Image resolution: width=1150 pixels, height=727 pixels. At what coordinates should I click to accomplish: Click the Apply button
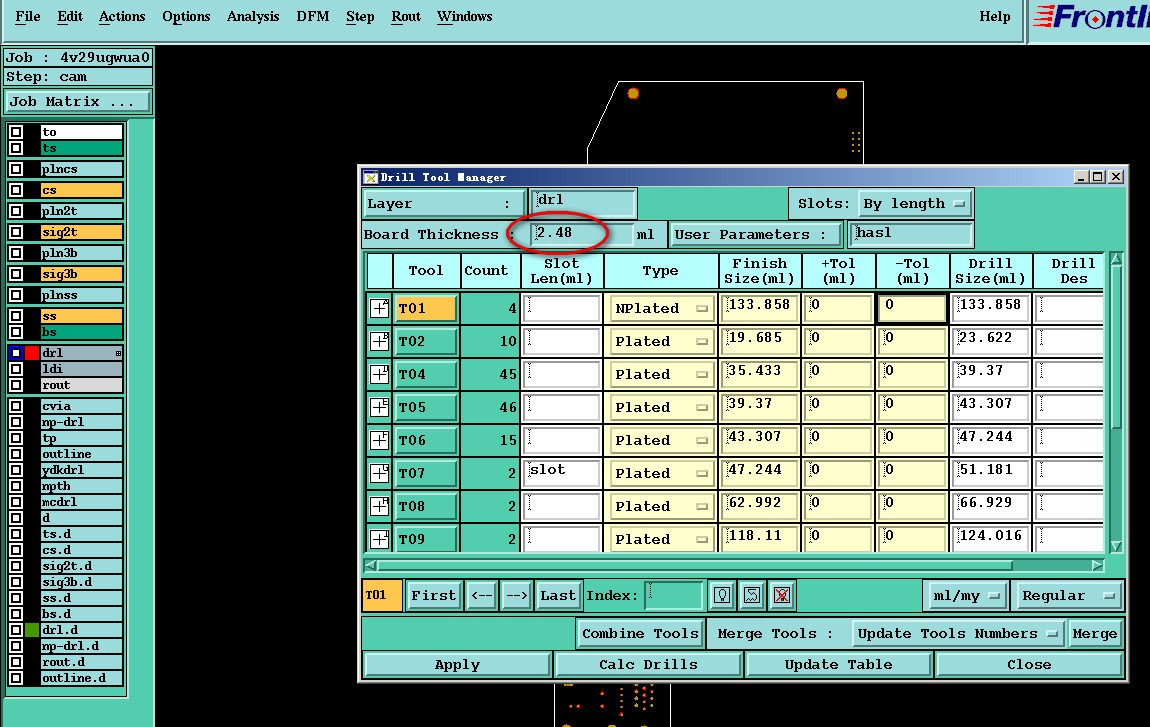click(457, 665)
